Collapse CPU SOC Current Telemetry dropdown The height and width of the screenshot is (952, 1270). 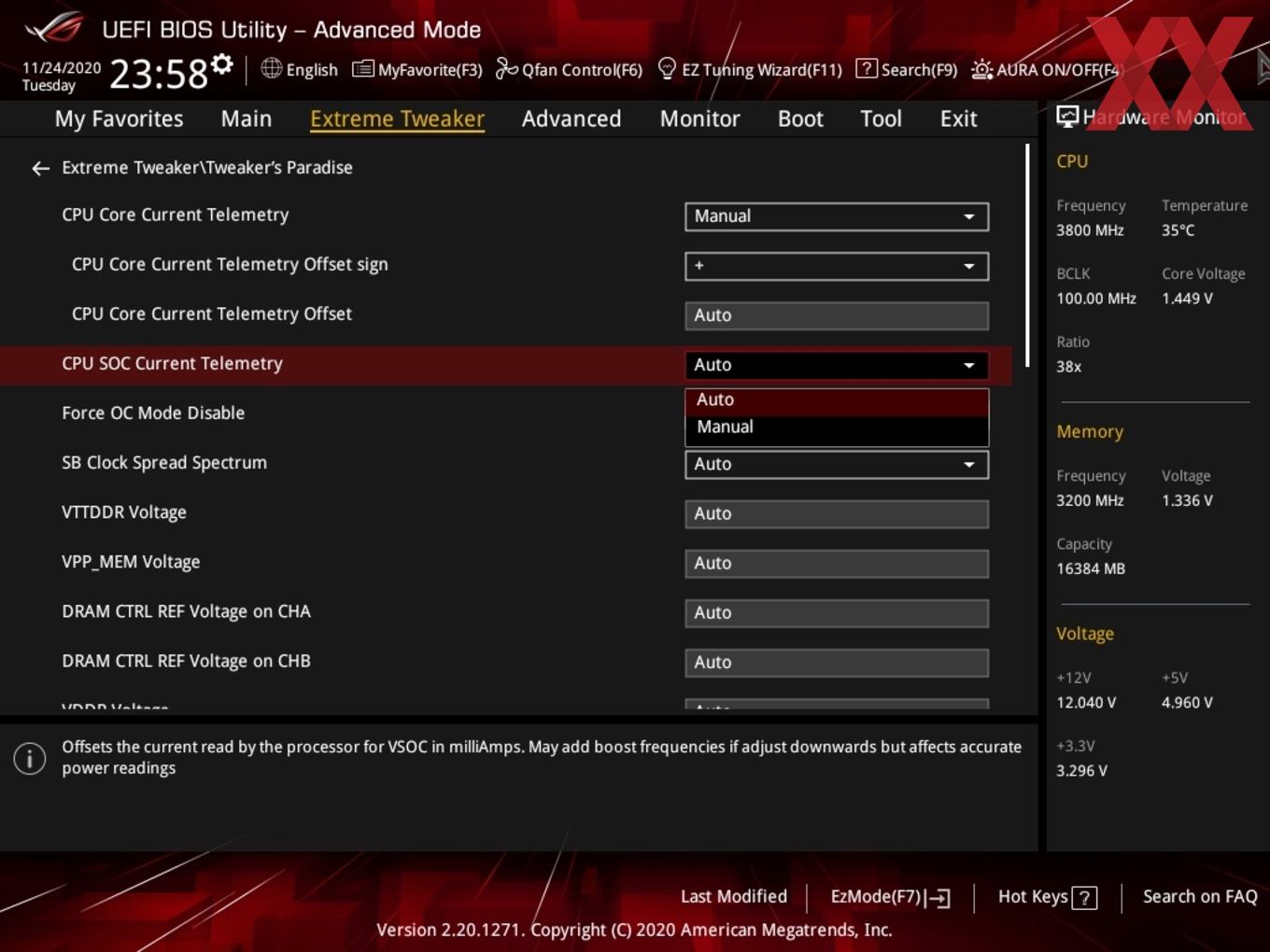click(837, 365)
